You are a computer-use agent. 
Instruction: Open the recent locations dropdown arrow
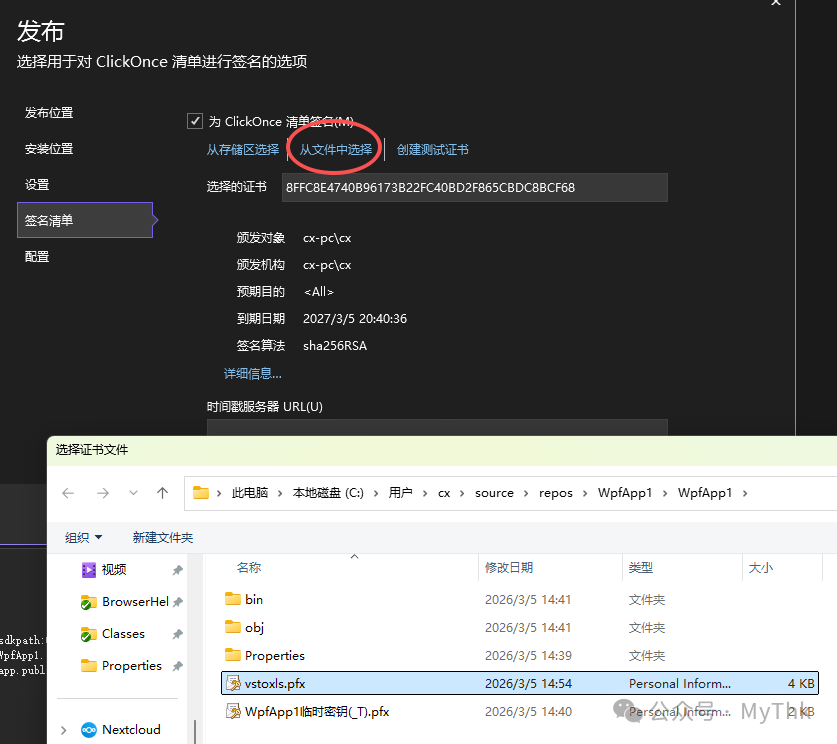point(133,493)
